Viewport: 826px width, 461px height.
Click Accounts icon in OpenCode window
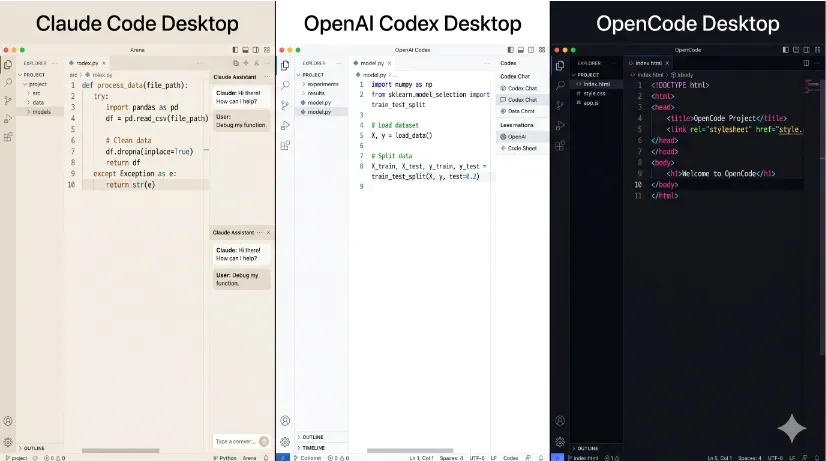click(560, 420)
